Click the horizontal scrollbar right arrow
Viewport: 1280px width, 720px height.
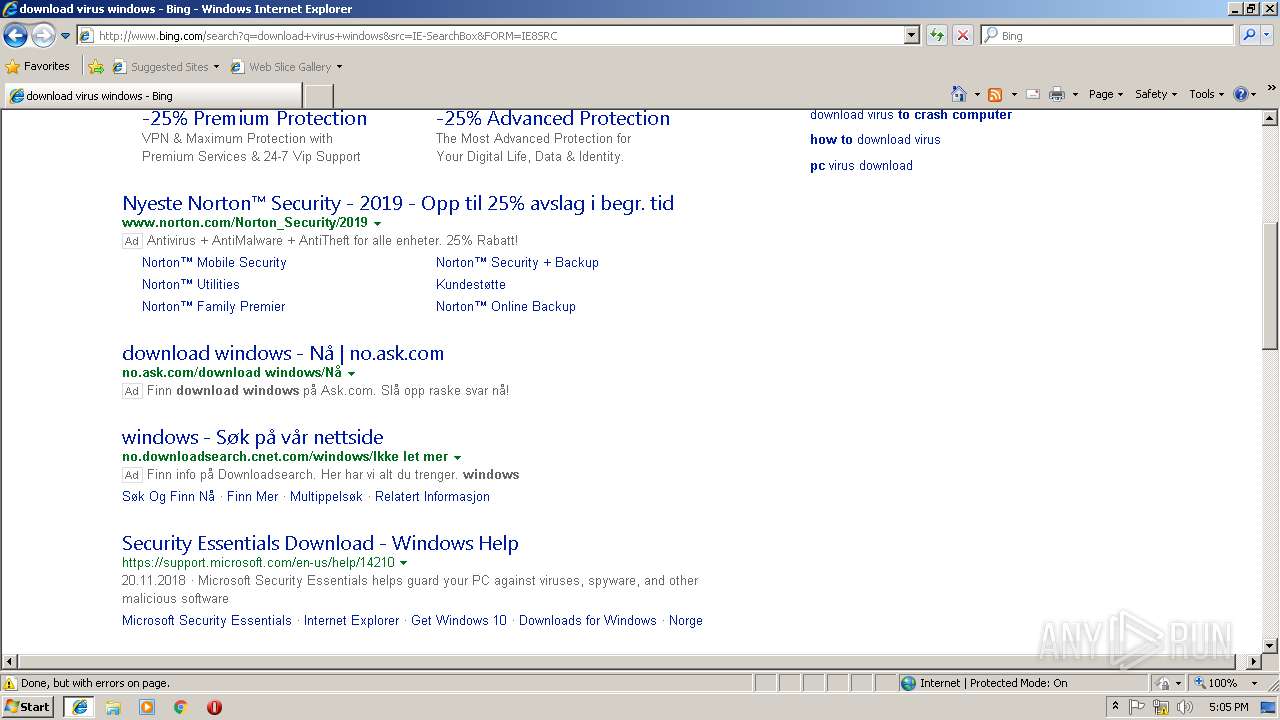click(x=1254, y=662)
